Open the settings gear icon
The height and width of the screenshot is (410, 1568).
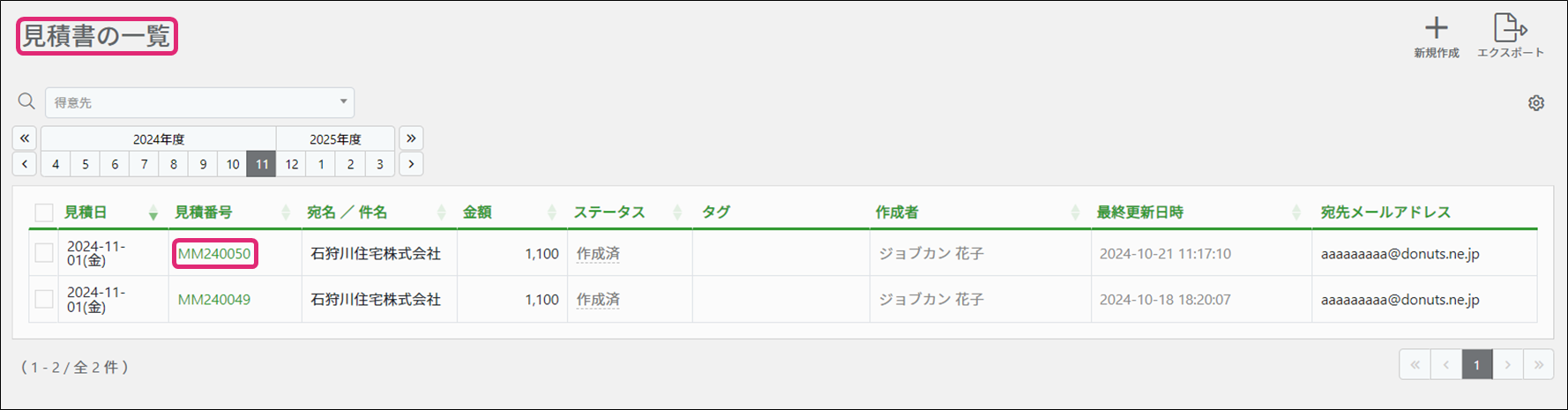click(x=1536, y=103)
